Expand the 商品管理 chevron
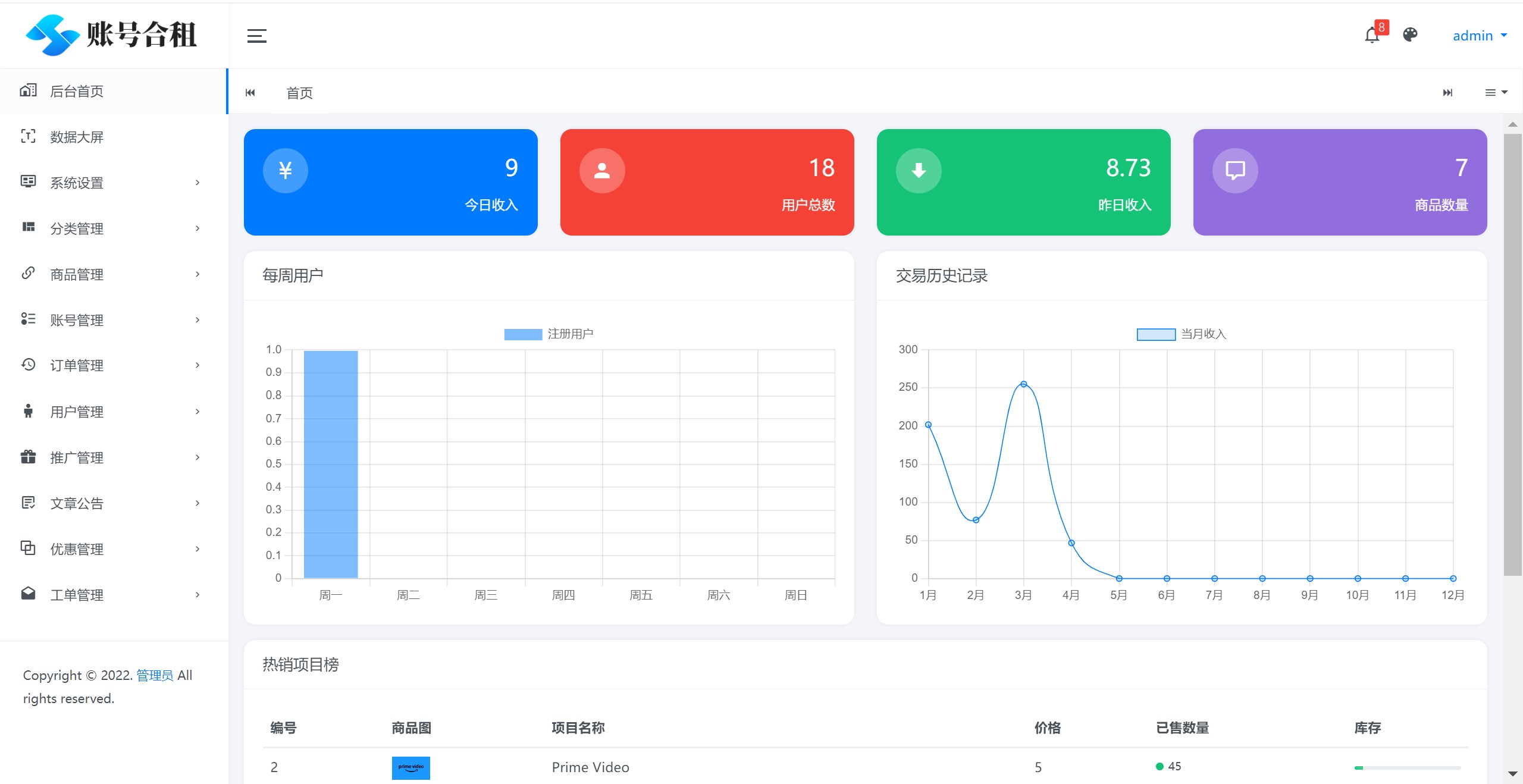The height and width of the screenshot is (784, 1523). coord(198,274)
